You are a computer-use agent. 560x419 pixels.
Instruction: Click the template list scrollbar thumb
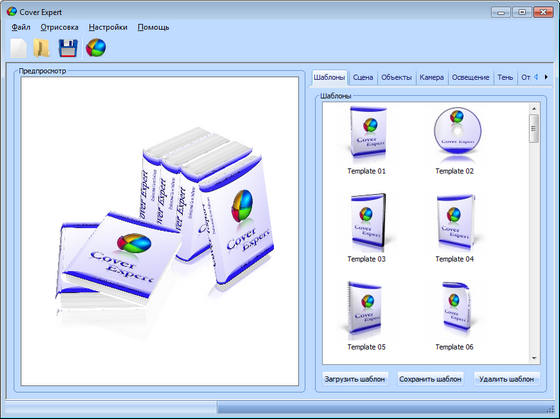point(534,129)
